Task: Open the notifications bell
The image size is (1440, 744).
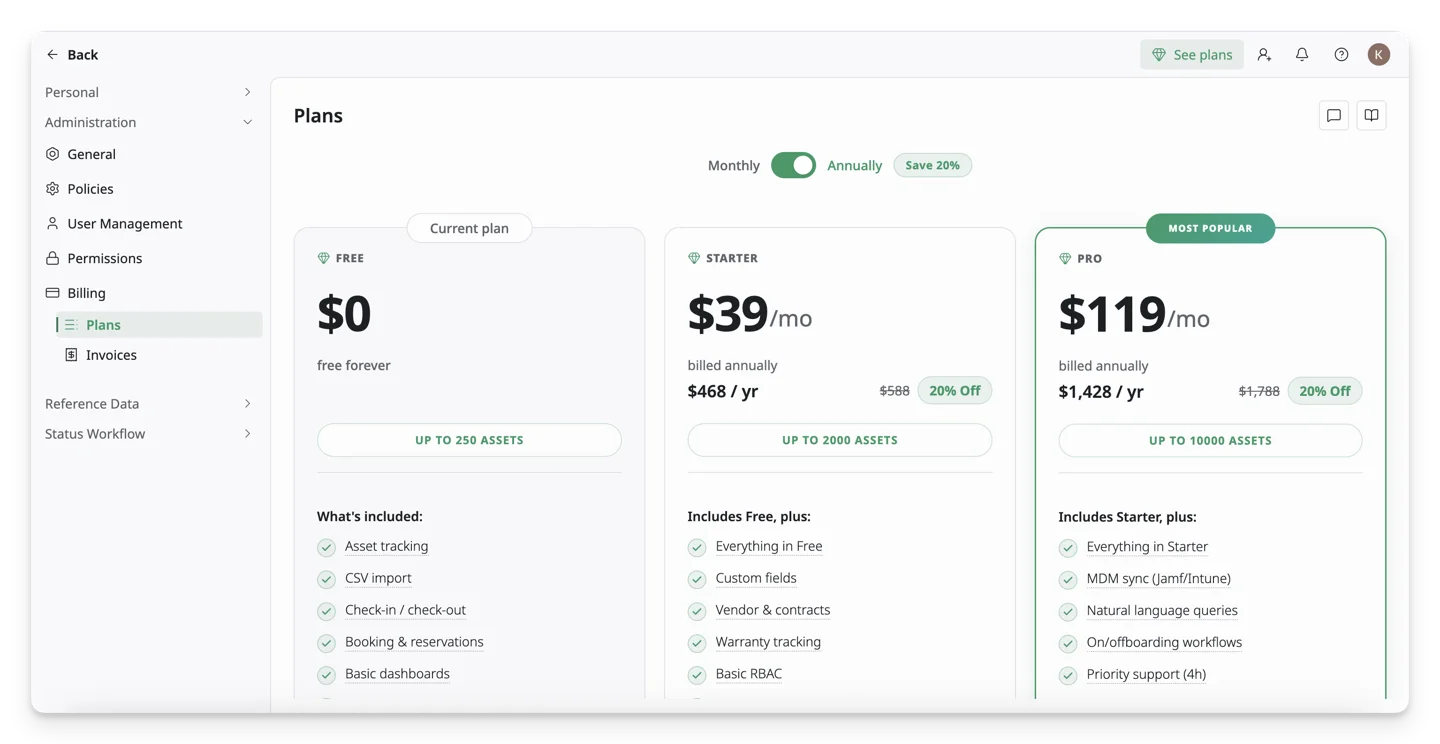Action: pyautogui.click(x=1302, y=55)
